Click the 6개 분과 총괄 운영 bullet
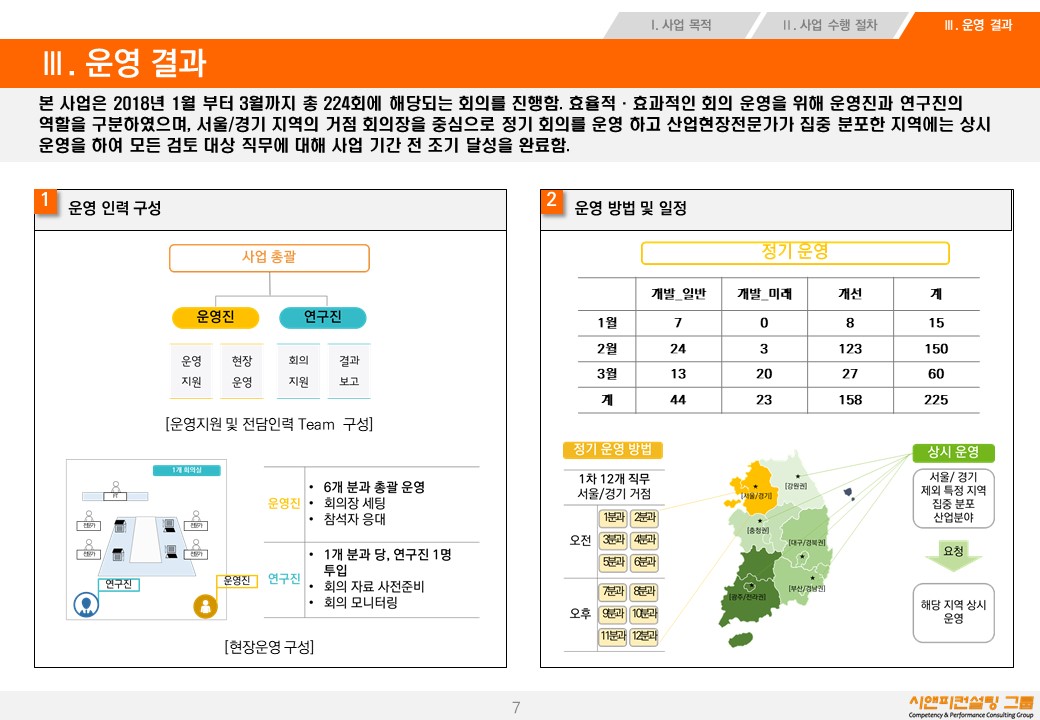Viewport: 1040px width, 720px height. (374, 487)
